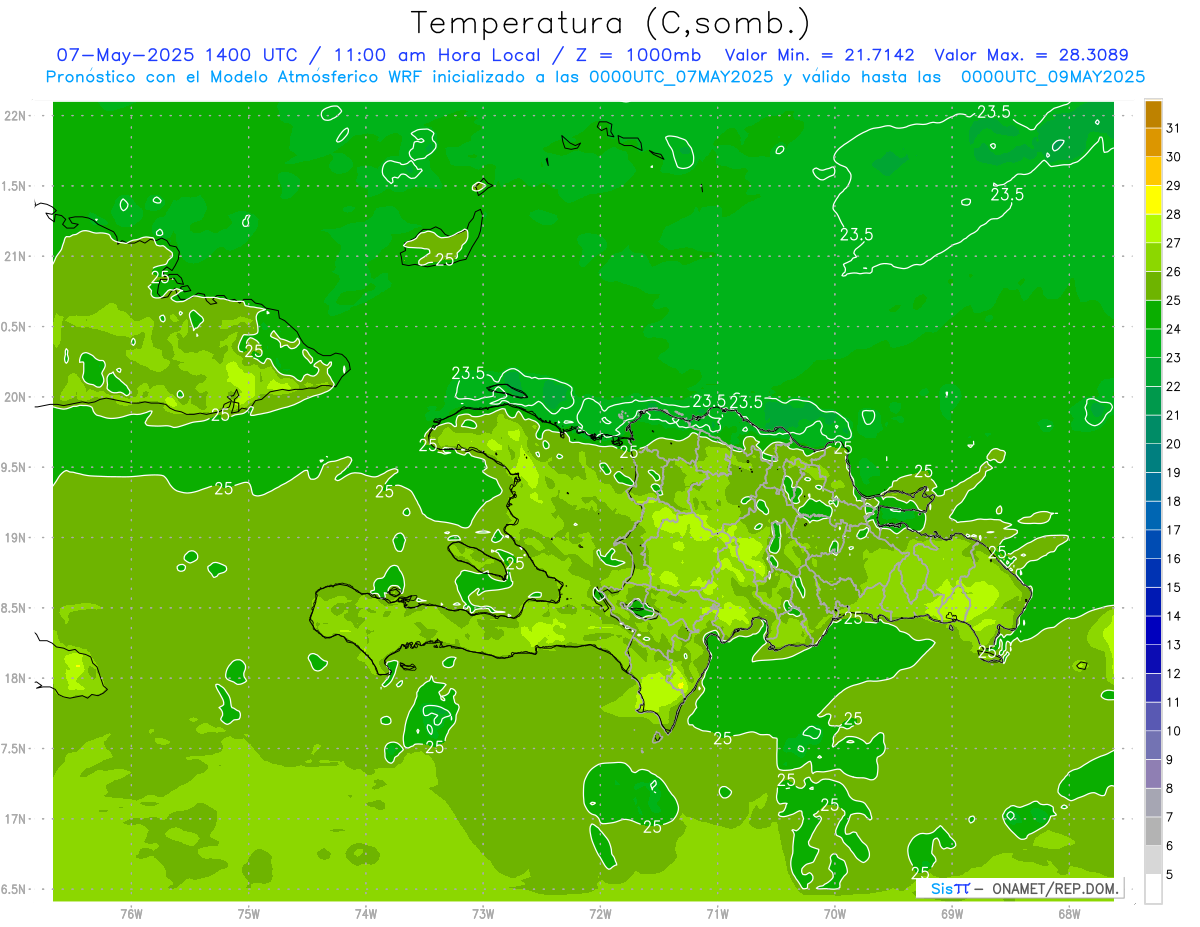The image size is (1200, 927).
Task: Click the lime green color bar segment between 27 and 28
Action: 1153,228
